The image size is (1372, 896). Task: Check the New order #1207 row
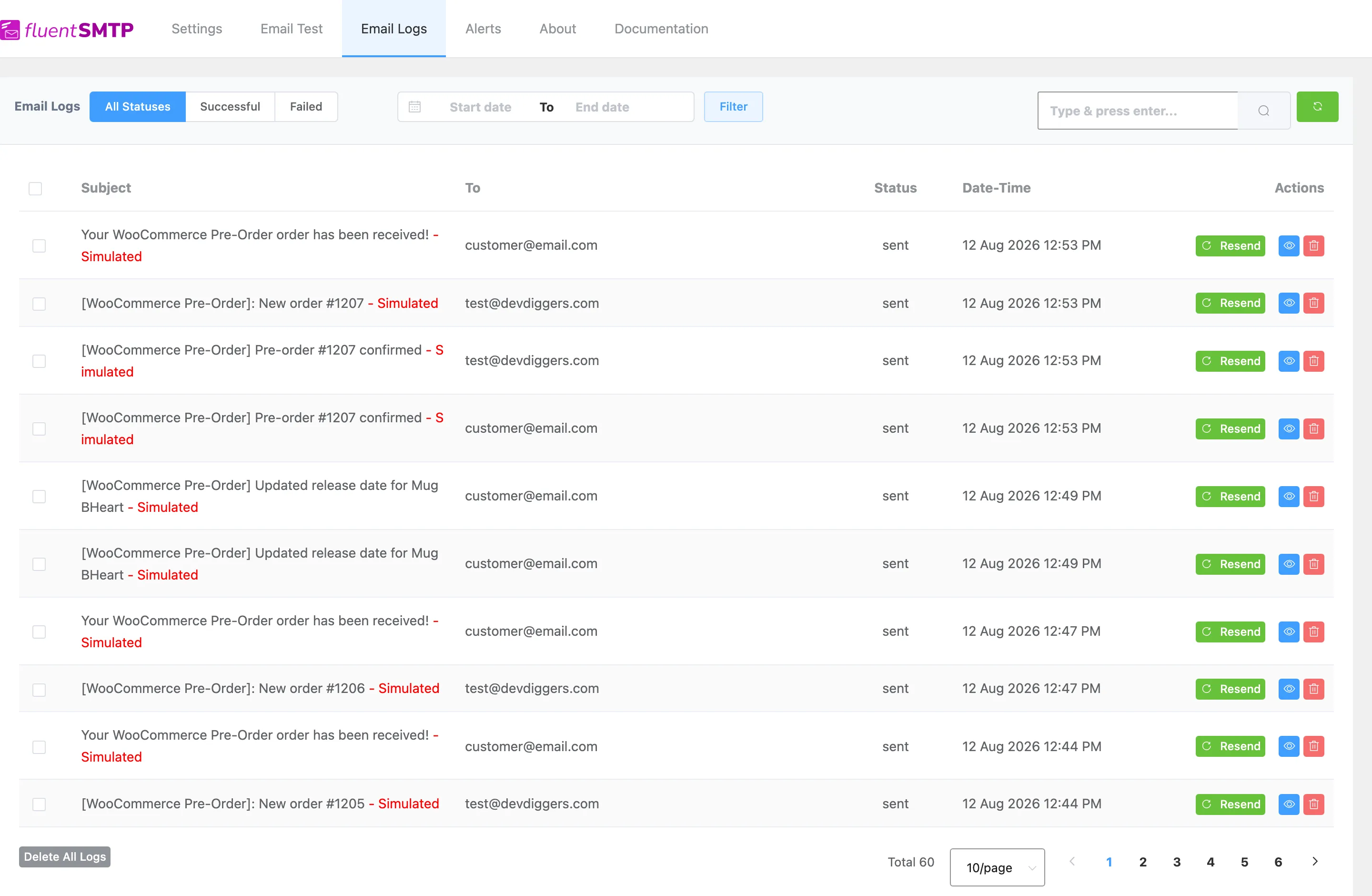tap(39, 303)
